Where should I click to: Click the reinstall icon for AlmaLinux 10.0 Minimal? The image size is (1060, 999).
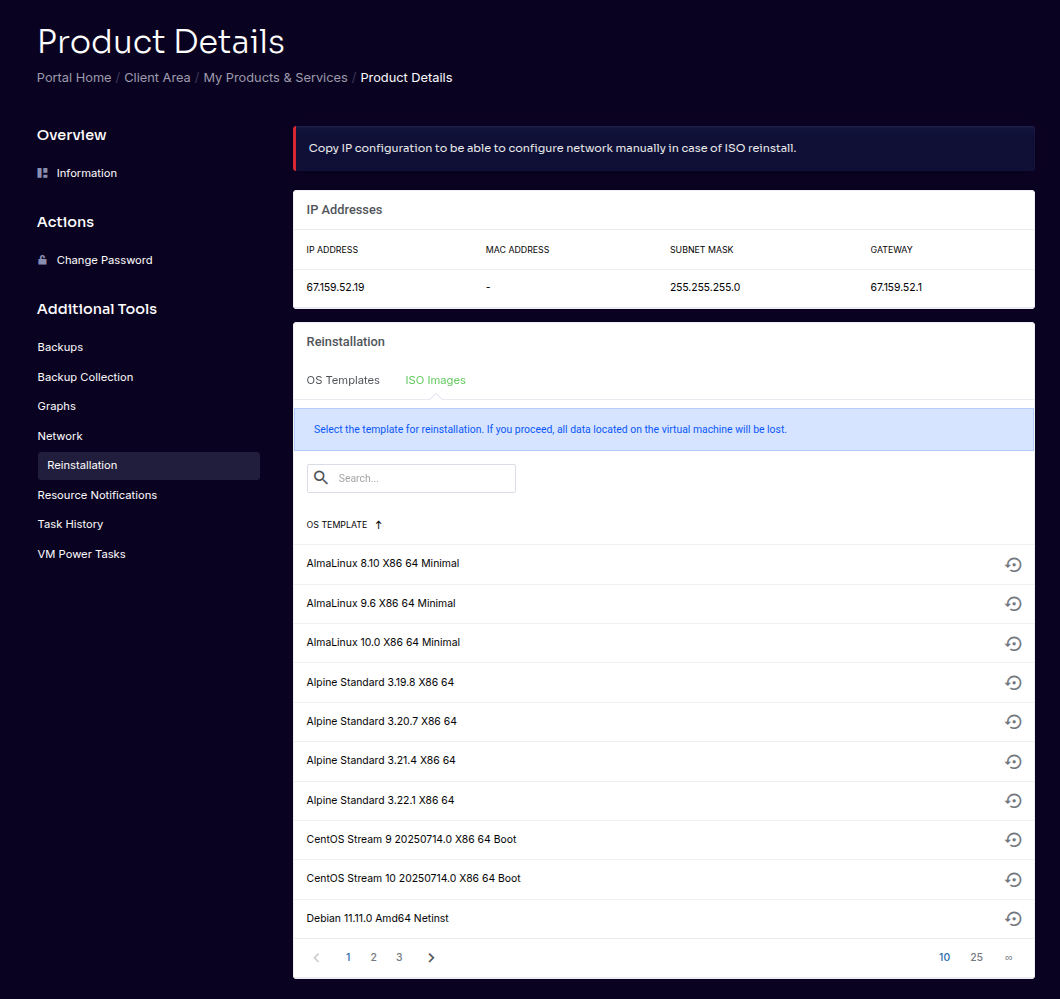1013,643
